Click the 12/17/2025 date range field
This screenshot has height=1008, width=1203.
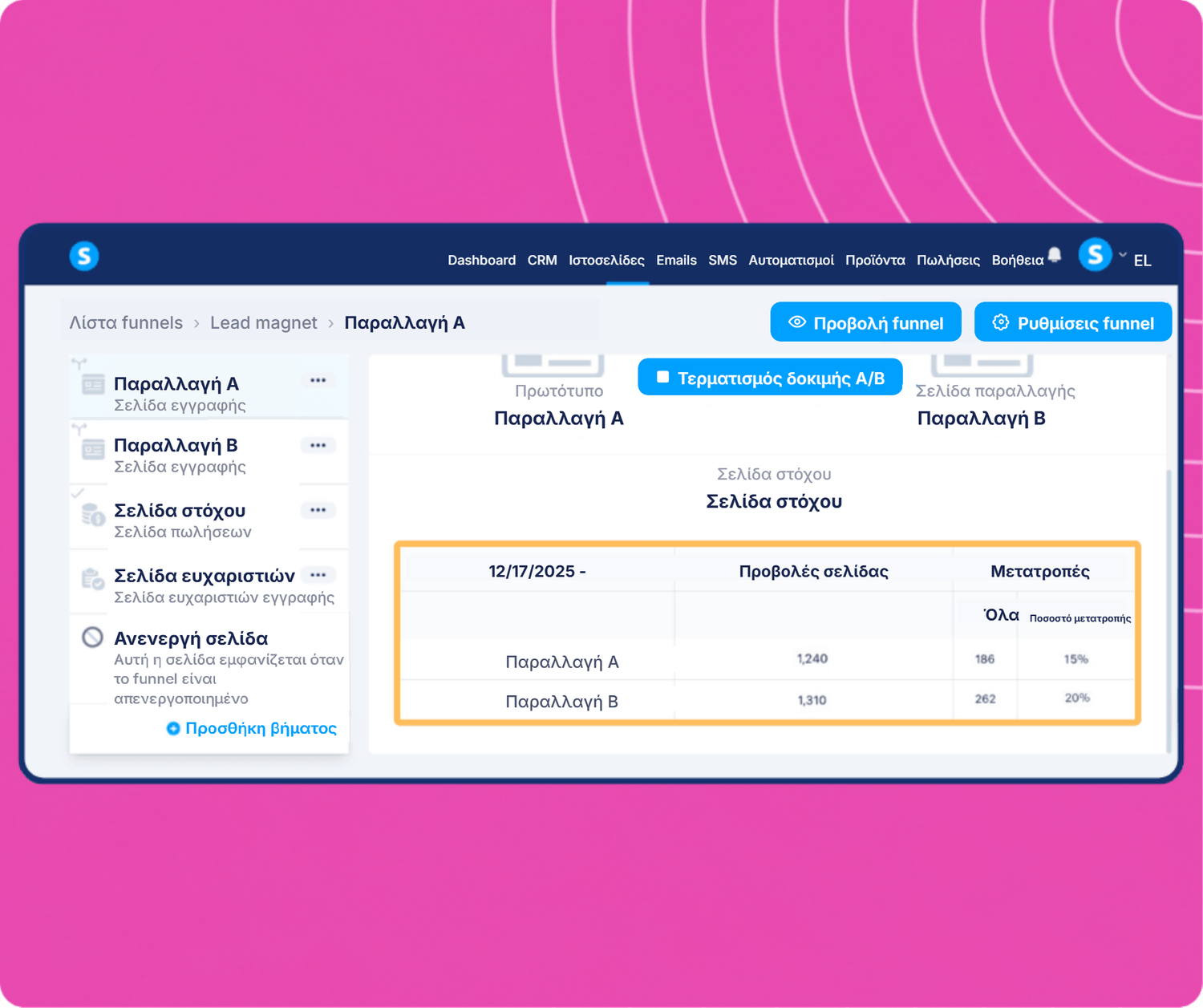click(537, 571)
